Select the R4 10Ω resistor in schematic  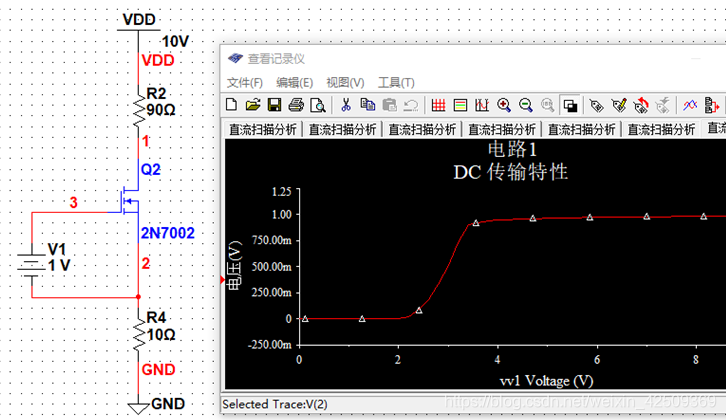(139, 334)
